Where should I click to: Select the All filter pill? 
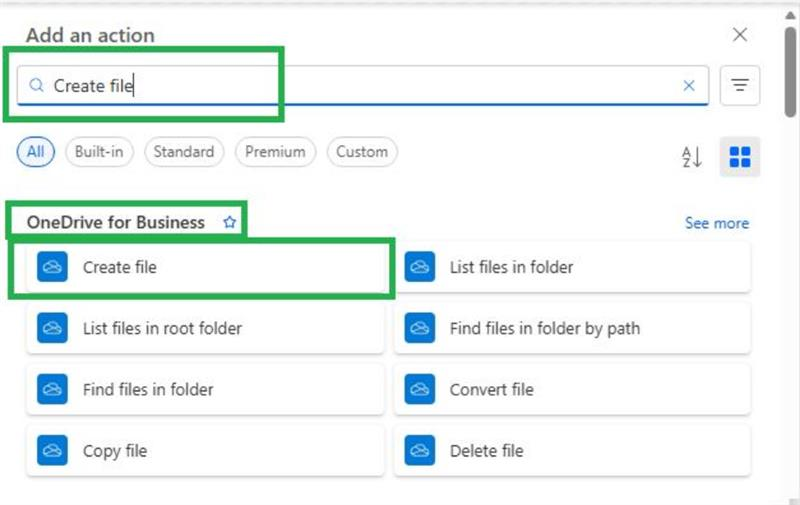coord(35,152)
